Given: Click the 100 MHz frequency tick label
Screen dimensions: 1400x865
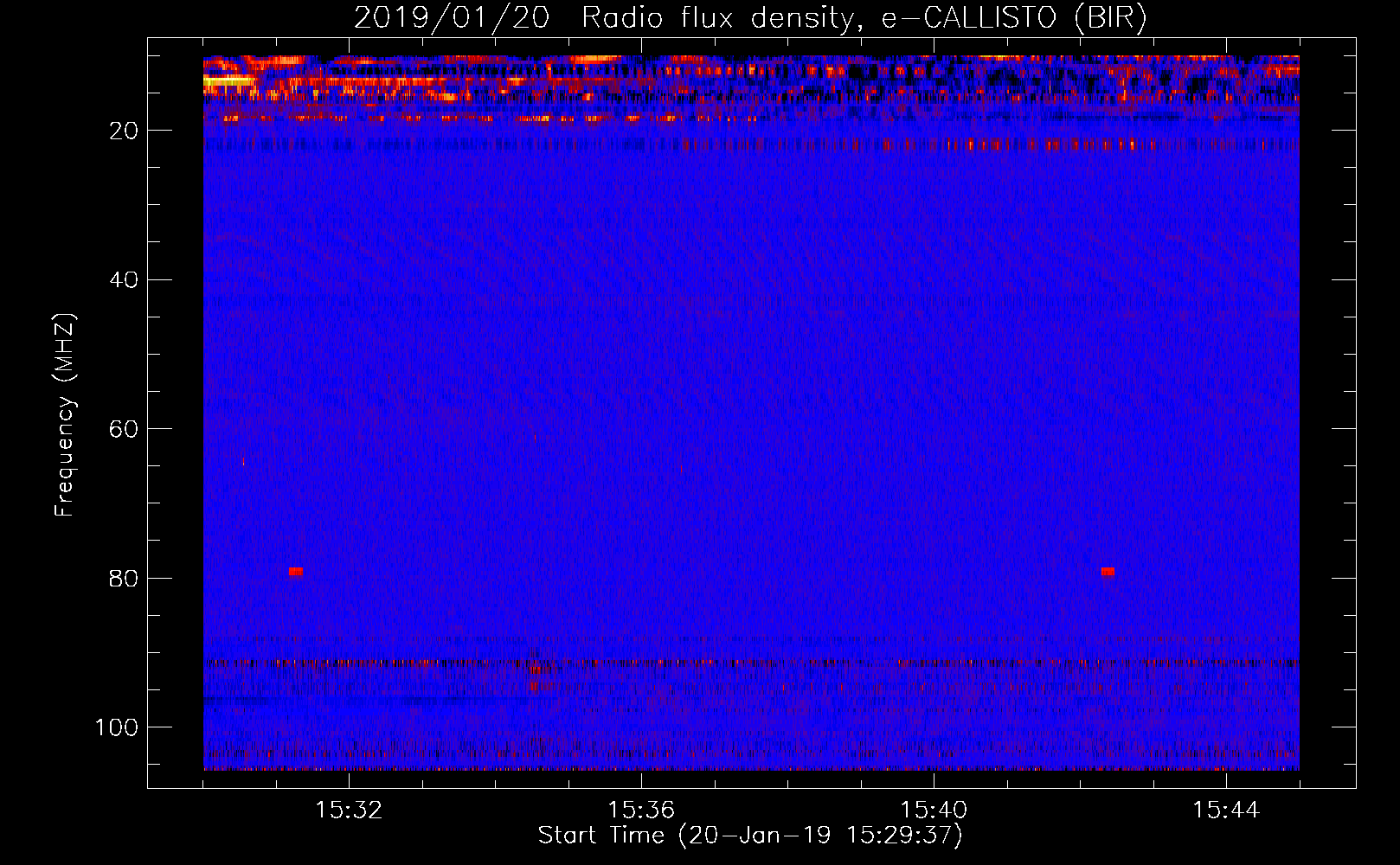Looking at the screenshot, I should point(117,727).
